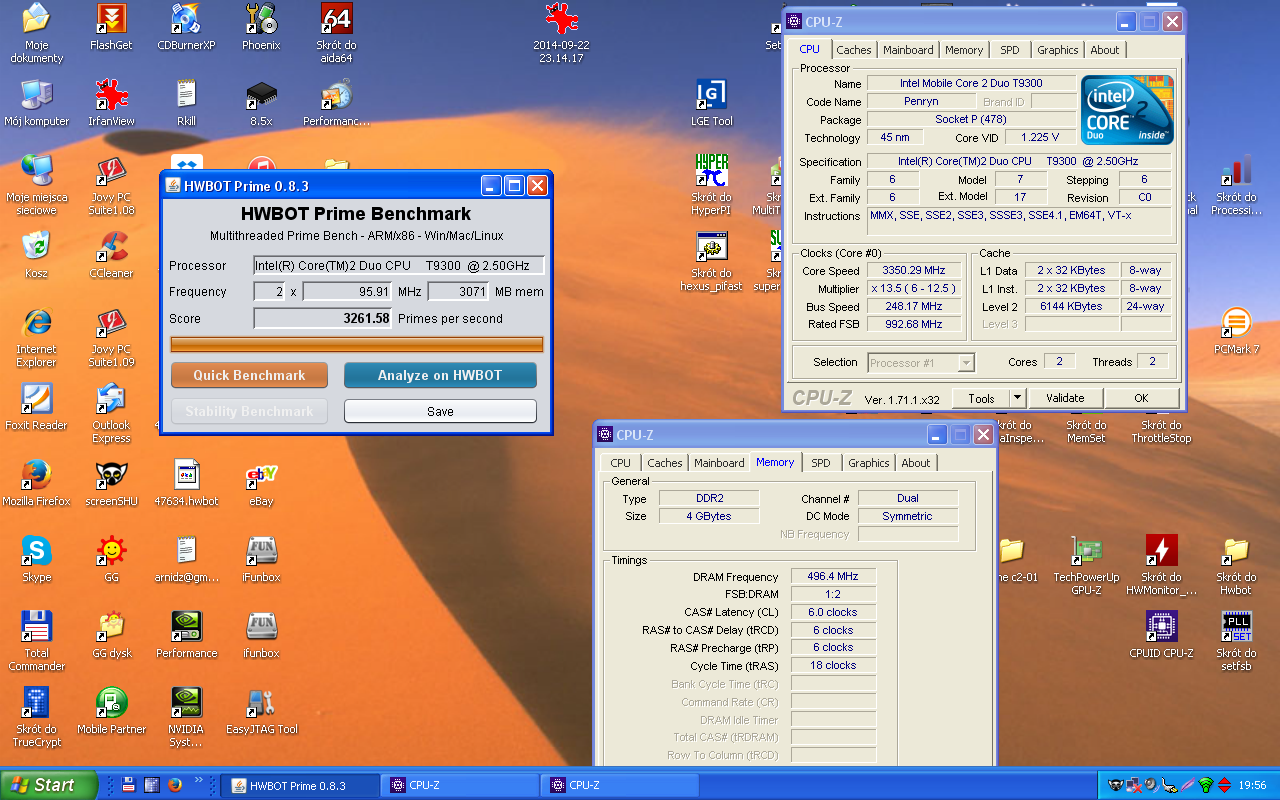Open the 47634.hwbot file icon
The width and height of the screenshot is (1280, 800).
(186, 474)
